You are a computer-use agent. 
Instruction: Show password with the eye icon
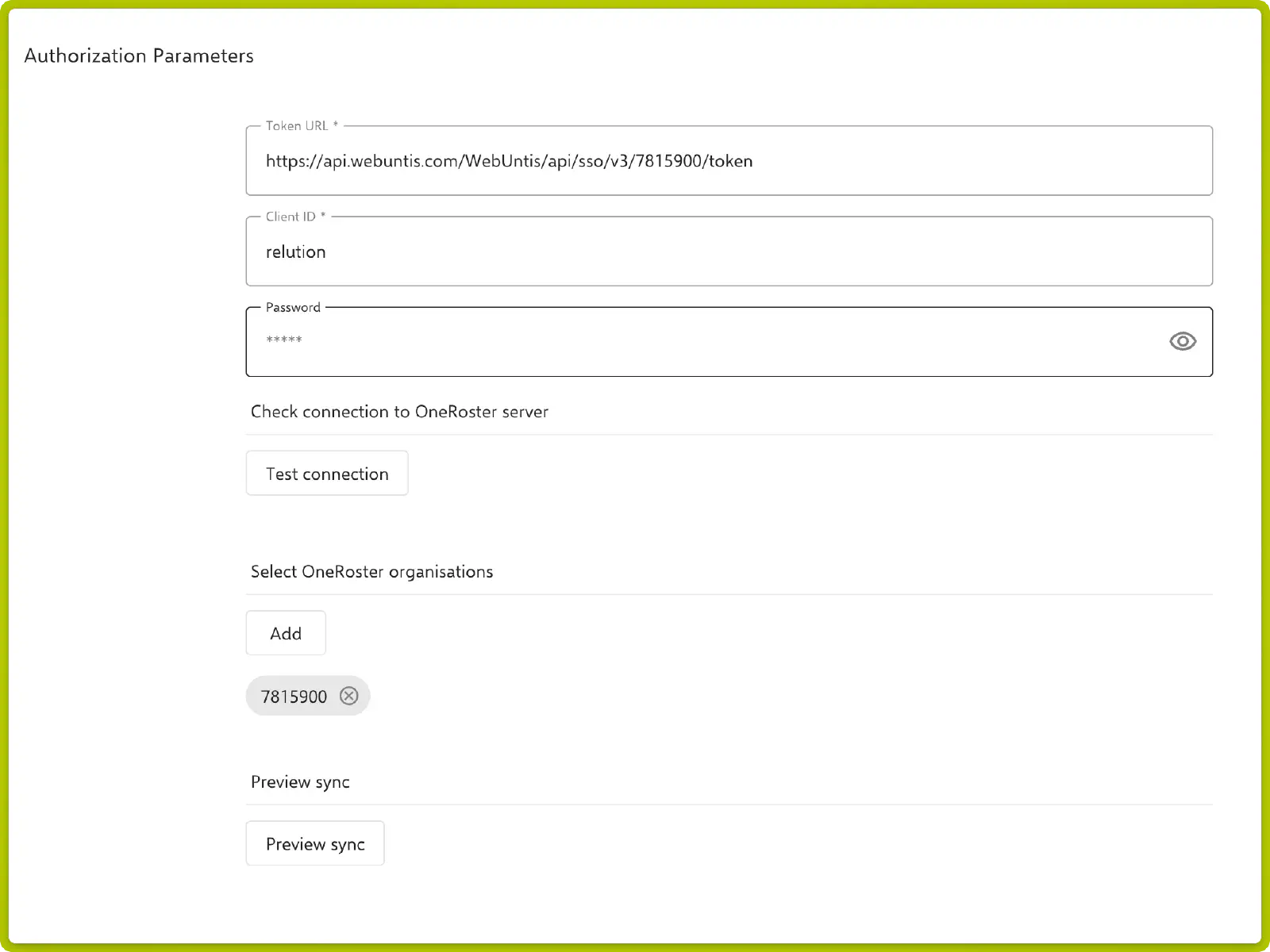click(1182, 341)
